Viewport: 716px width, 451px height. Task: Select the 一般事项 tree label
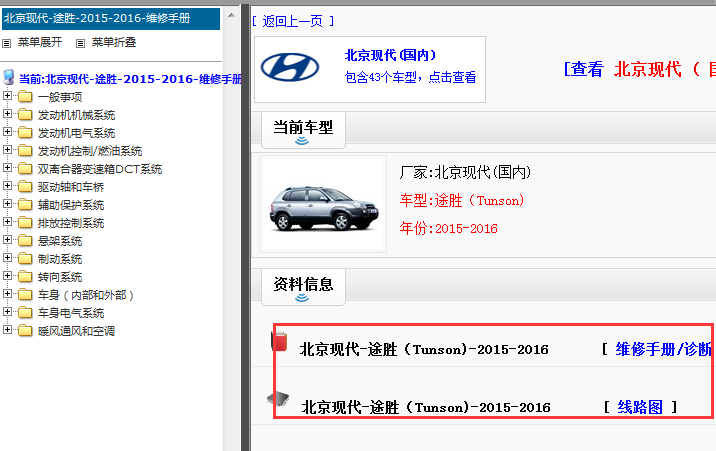[x=60, y=97]
